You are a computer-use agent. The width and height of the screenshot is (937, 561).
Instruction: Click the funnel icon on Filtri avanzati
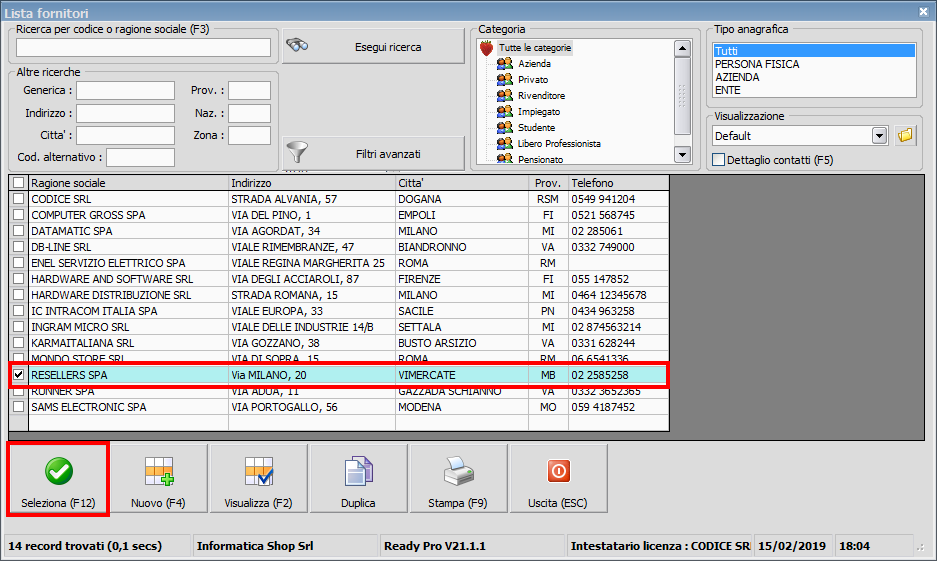(297, 152)
